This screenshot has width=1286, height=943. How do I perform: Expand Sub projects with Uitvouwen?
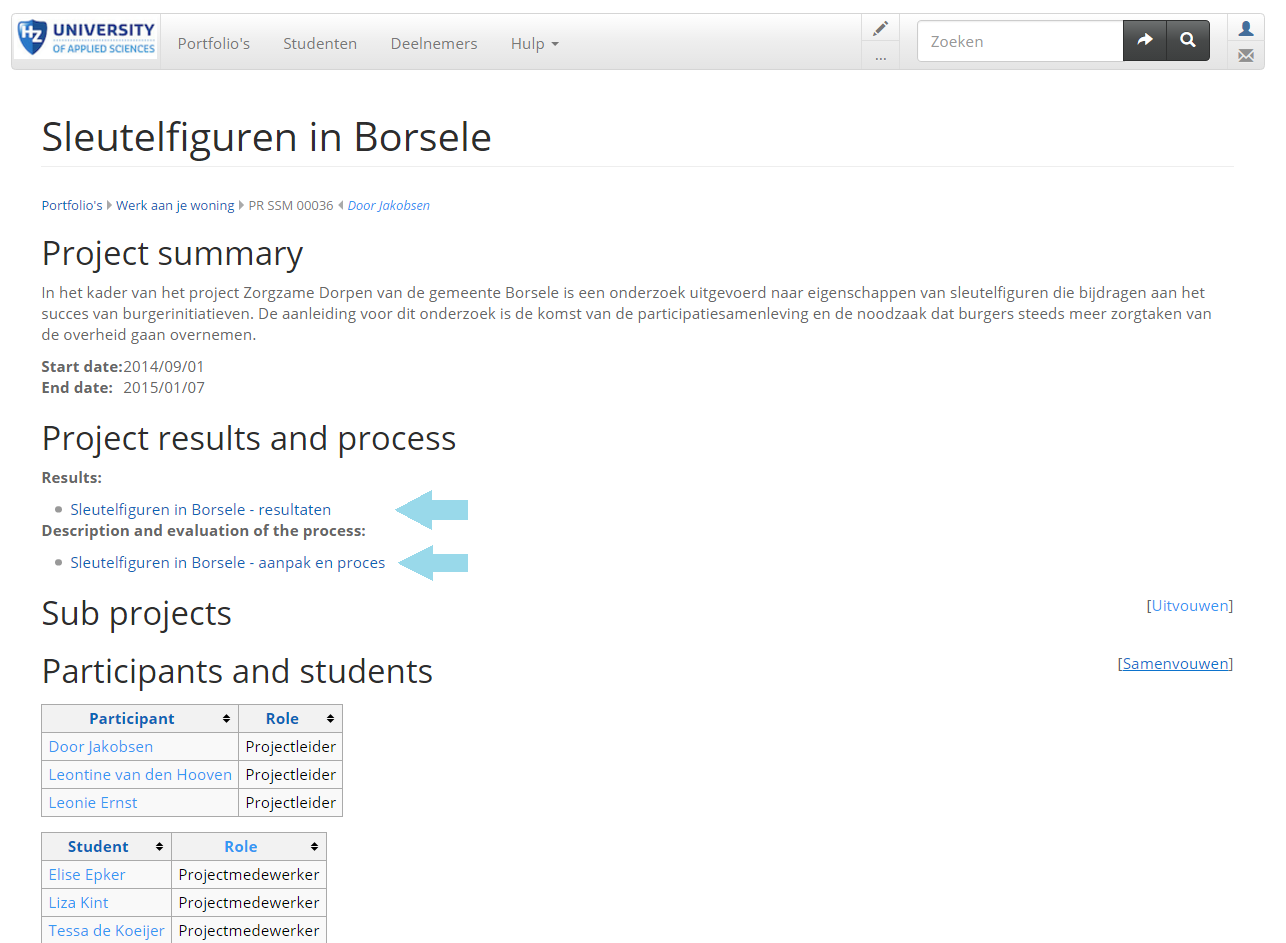coord(1189,605)
